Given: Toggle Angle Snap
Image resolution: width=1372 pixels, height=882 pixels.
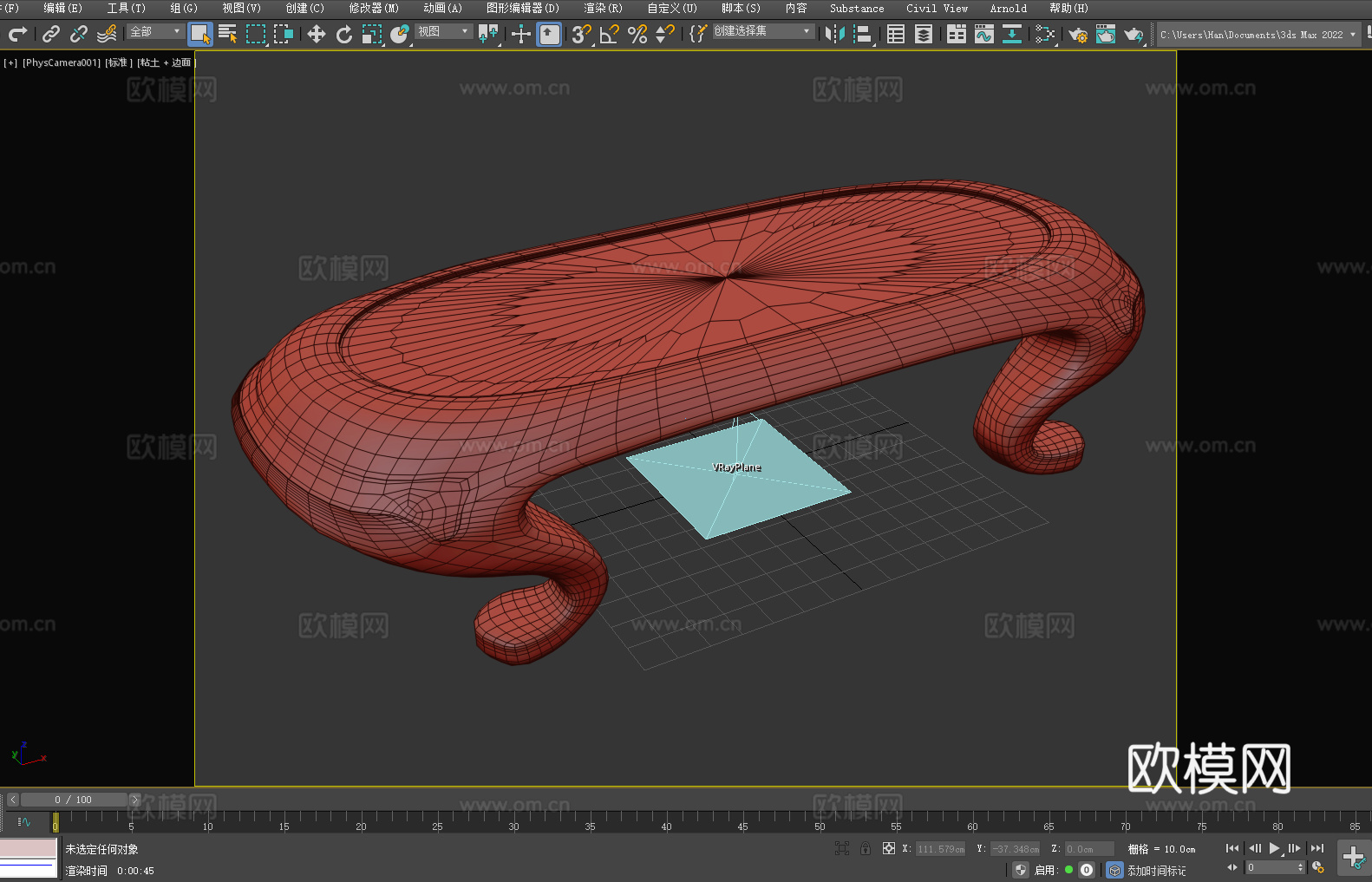Looking at the screenshot, I should pyautogui.click(x=610, y=34).
